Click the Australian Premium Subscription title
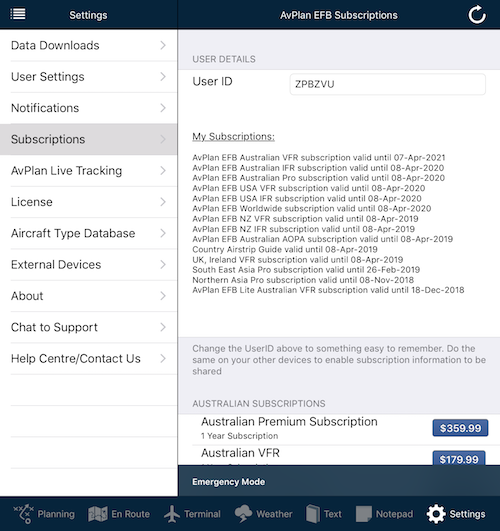 289,422
